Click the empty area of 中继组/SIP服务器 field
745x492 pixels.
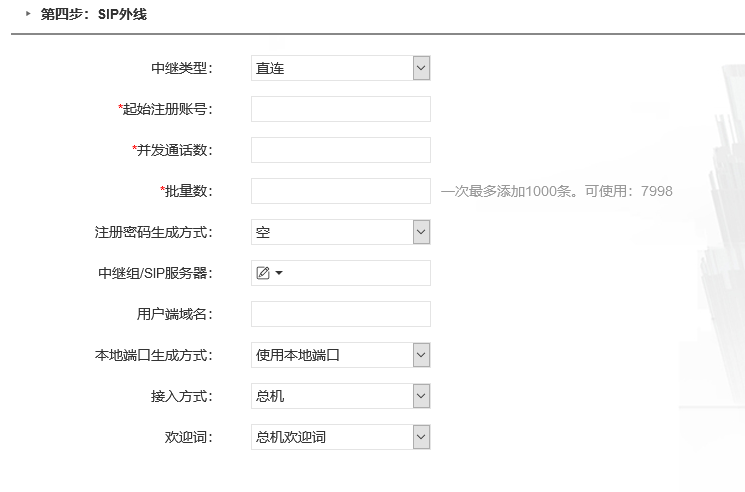(x=356, y=273)
